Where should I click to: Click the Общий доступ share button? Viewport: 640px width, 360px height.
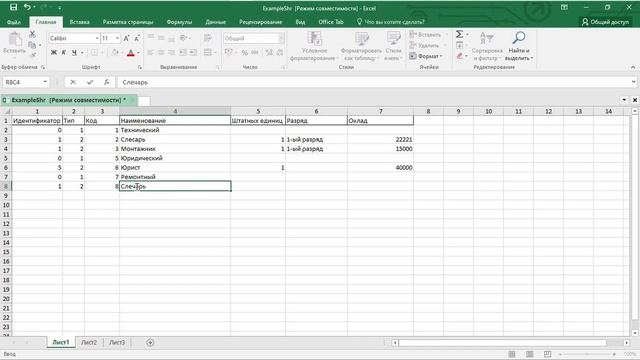pyautogui.click(x=605, y=22)
